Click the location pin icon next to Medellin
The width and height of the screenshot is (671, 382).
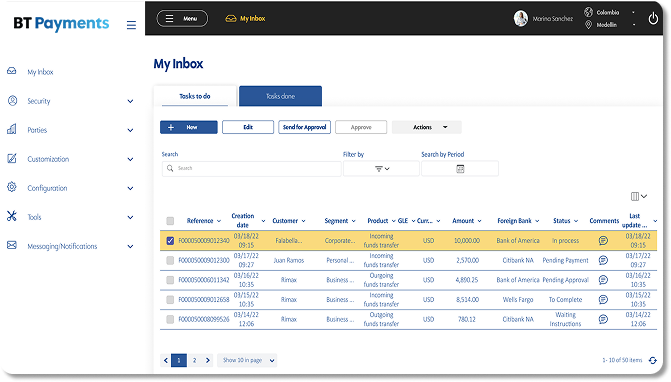pyautogui.click(x=588, y=25)
